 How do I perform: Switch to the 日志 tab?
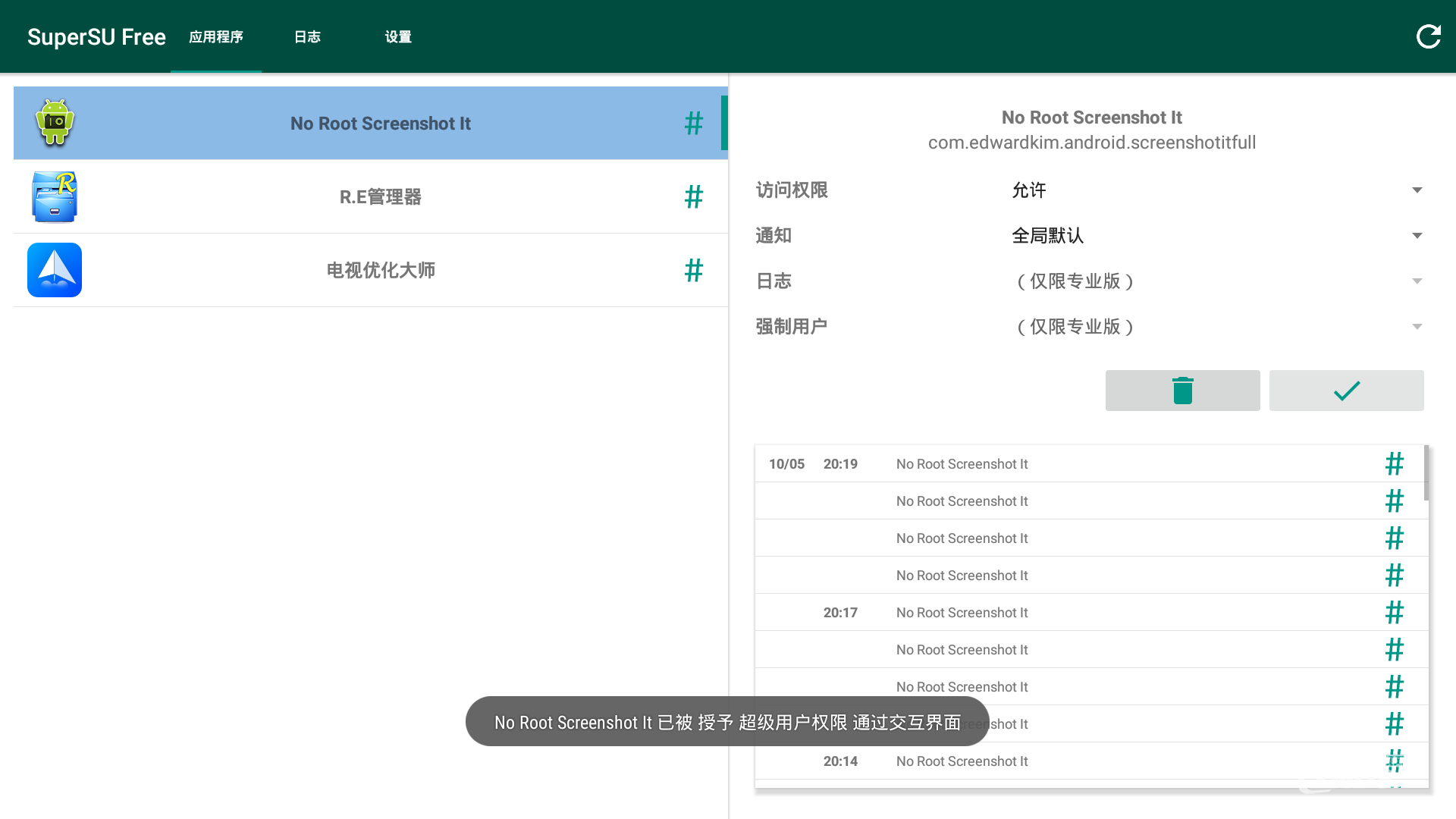(x=307, y=36)
